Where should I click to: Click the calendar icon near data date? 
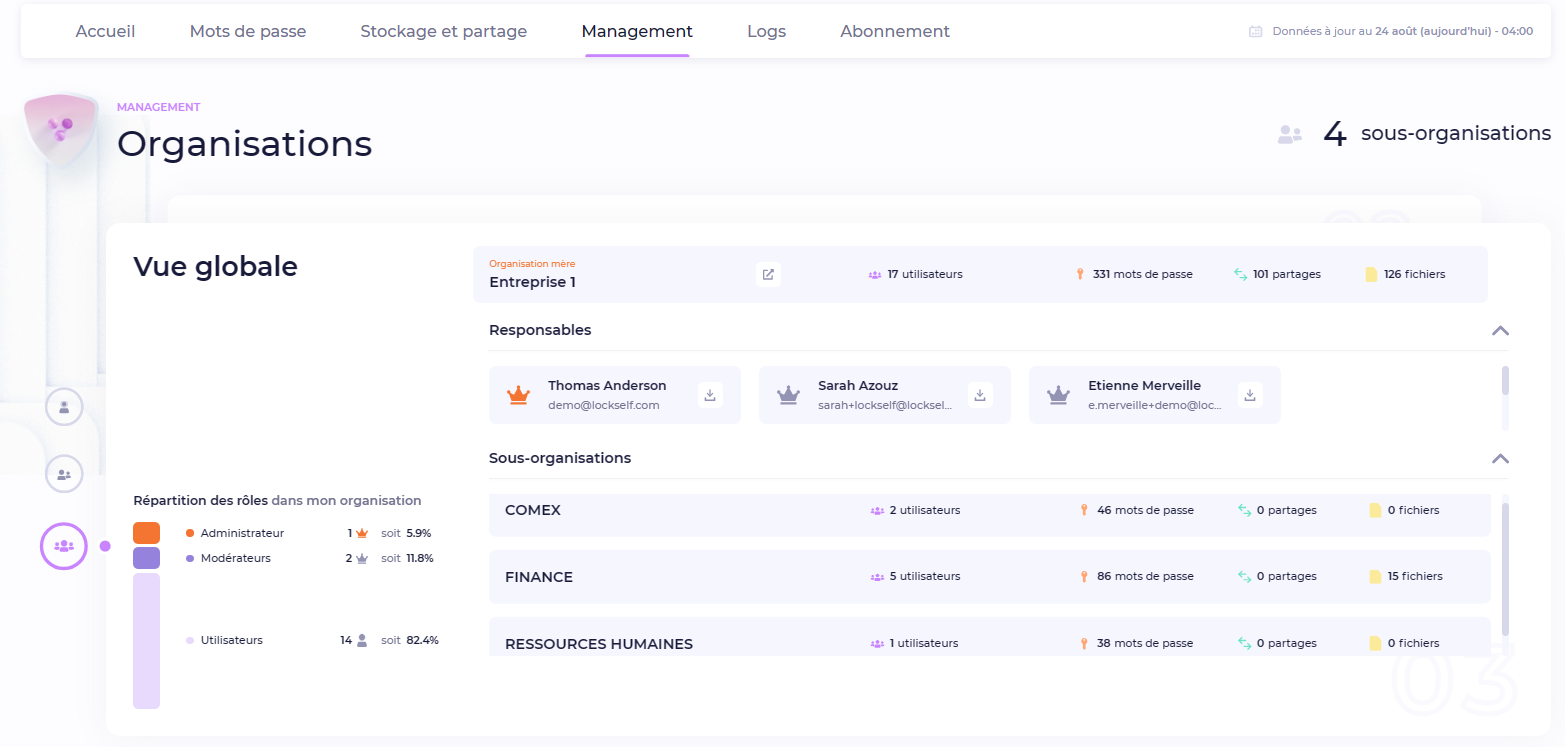point(1255,32)
